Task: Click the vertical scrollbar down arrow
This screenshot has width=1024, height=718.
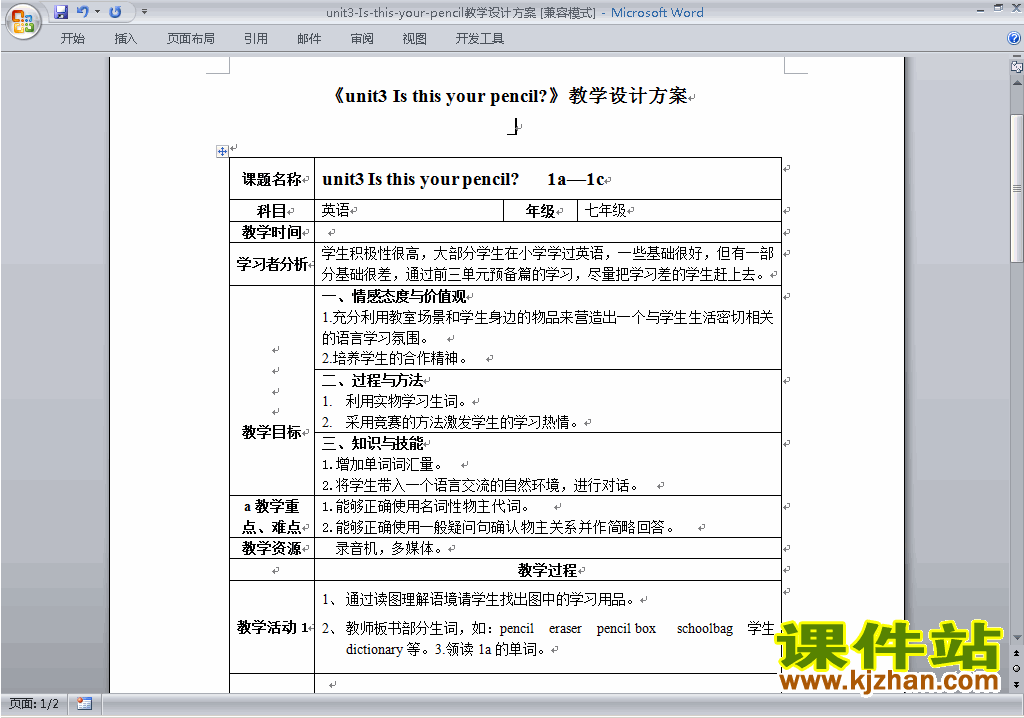Action: 1017,638
